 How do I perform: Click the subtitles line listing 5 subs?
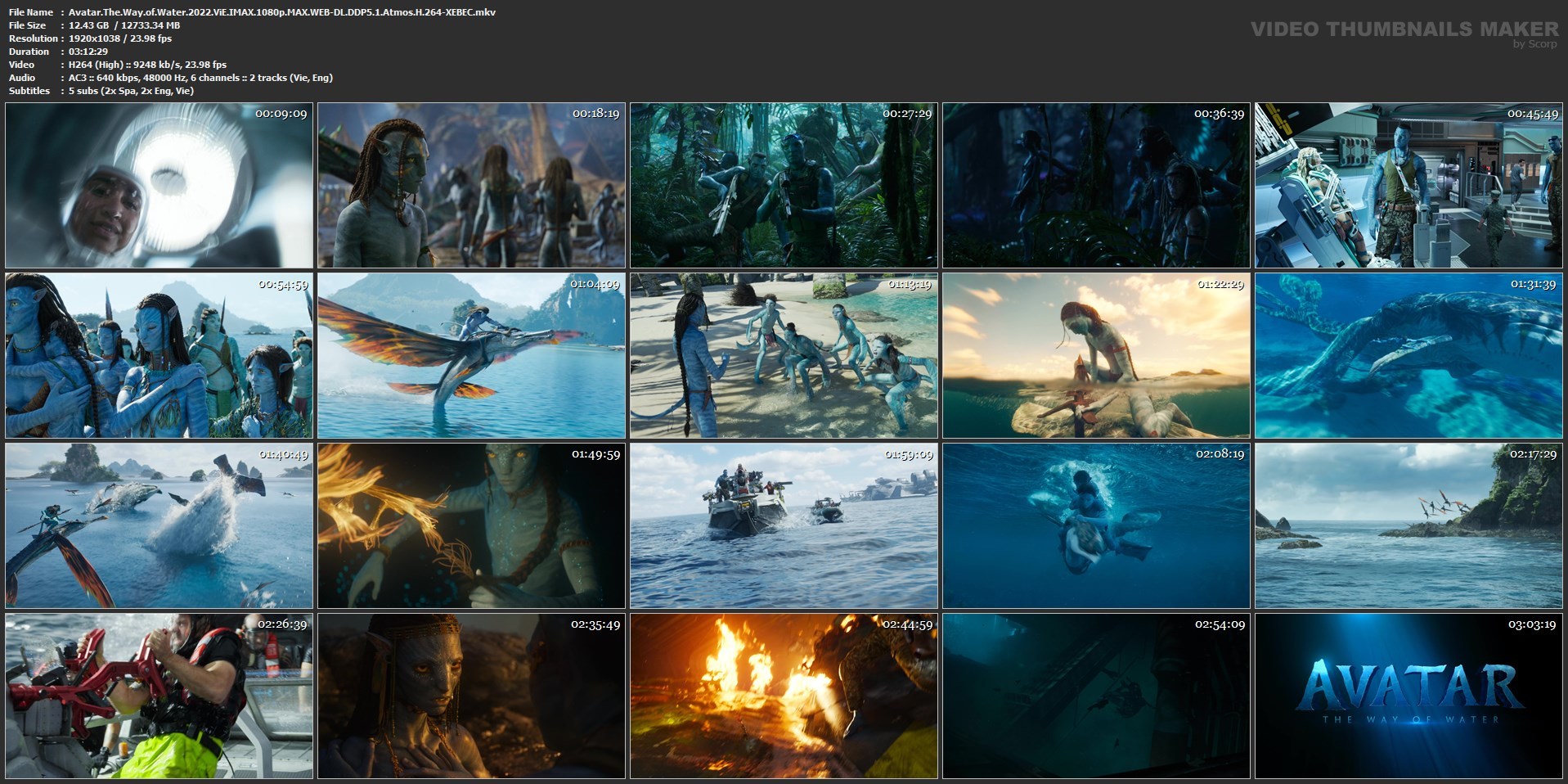coord(131,91)
